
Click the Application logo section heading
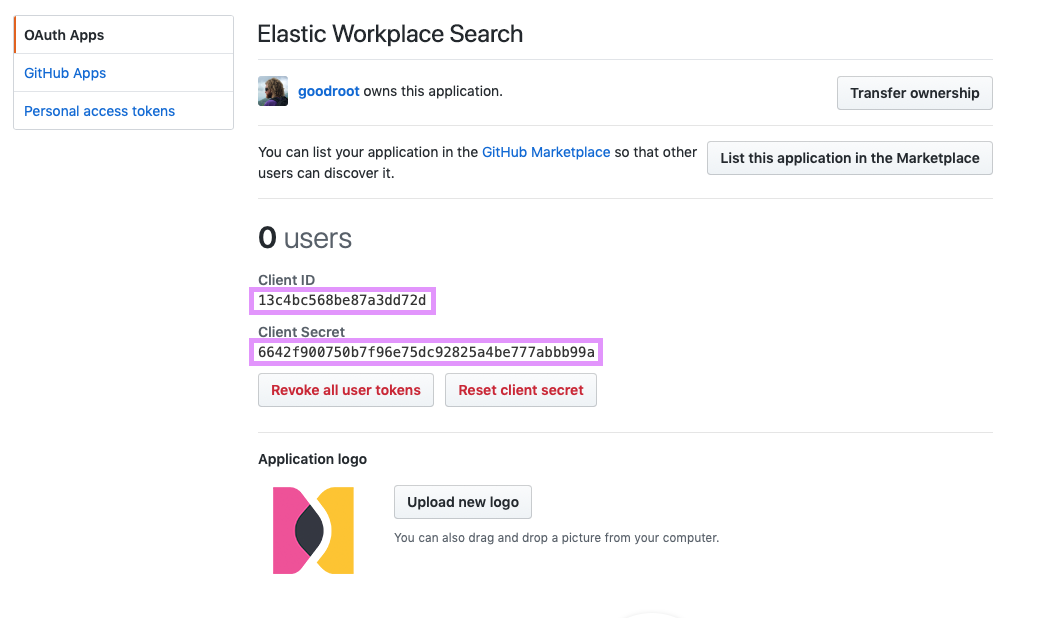click(x=312, y=459)
